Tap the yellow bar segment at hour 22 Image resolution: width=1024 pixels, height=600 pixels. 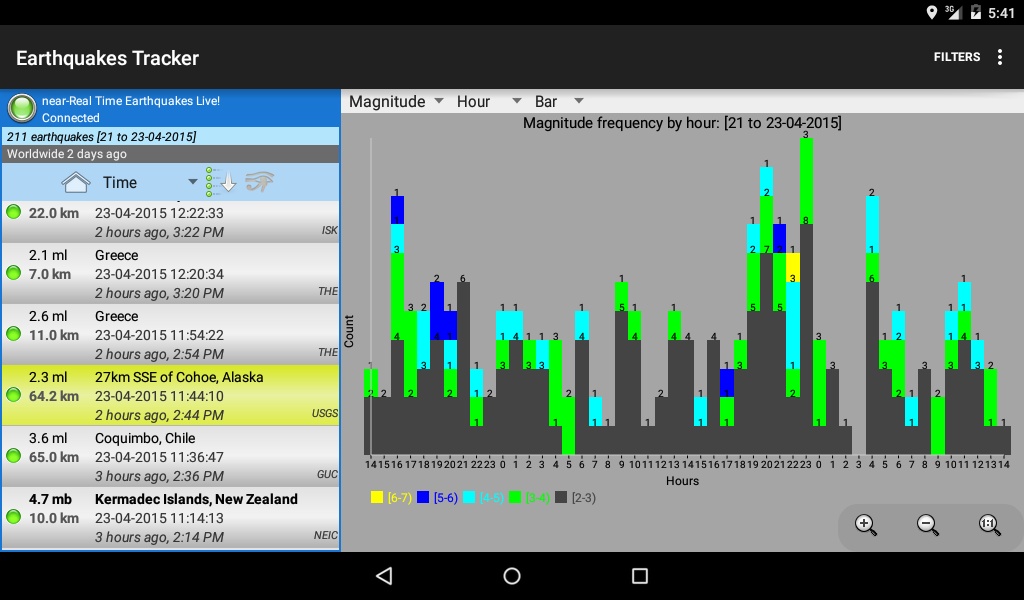(x=792, y=267)
